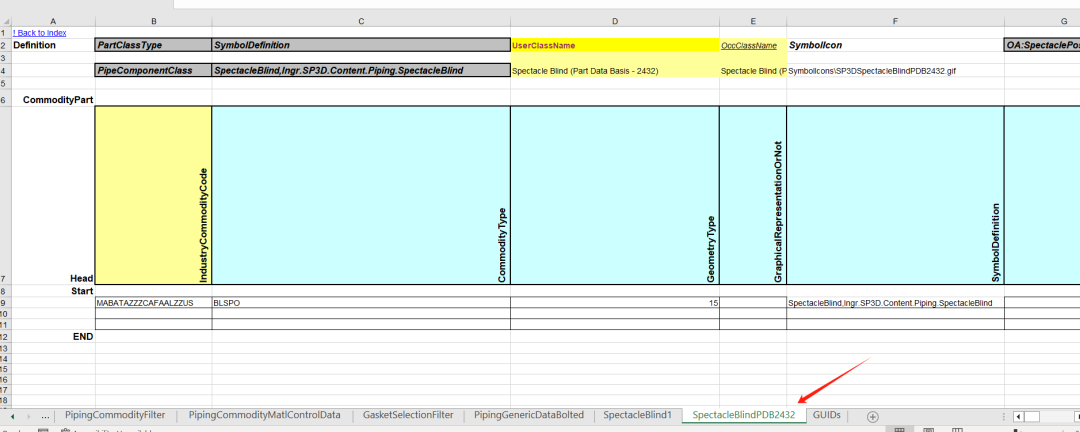
Task: Click the Start label cell
Action: pyautogui.click(x=54, y=291)
